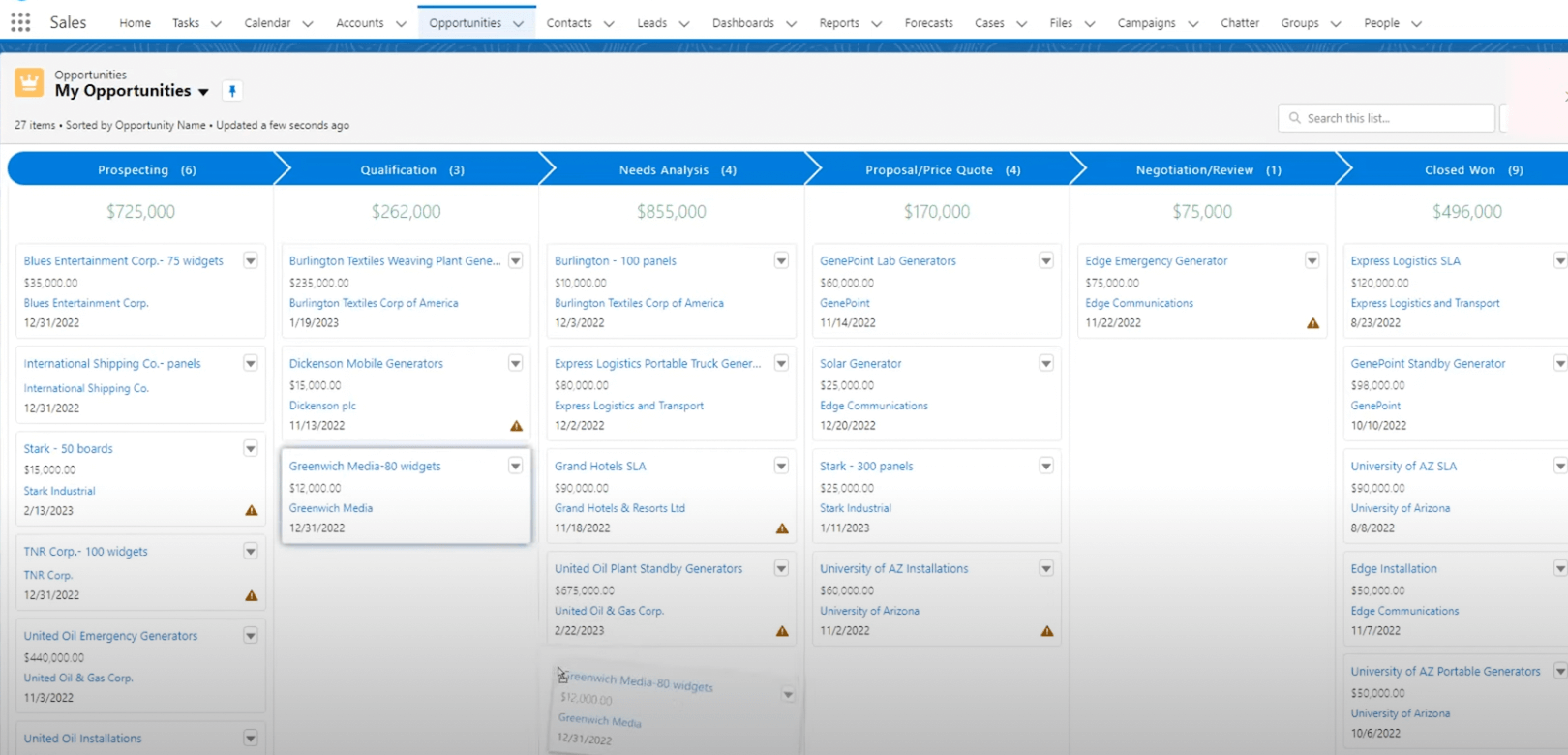Select the Negotiation/Review stage header
Image resolution: width=1568 pixels, height=755 pixels.
click(1208, 169)
